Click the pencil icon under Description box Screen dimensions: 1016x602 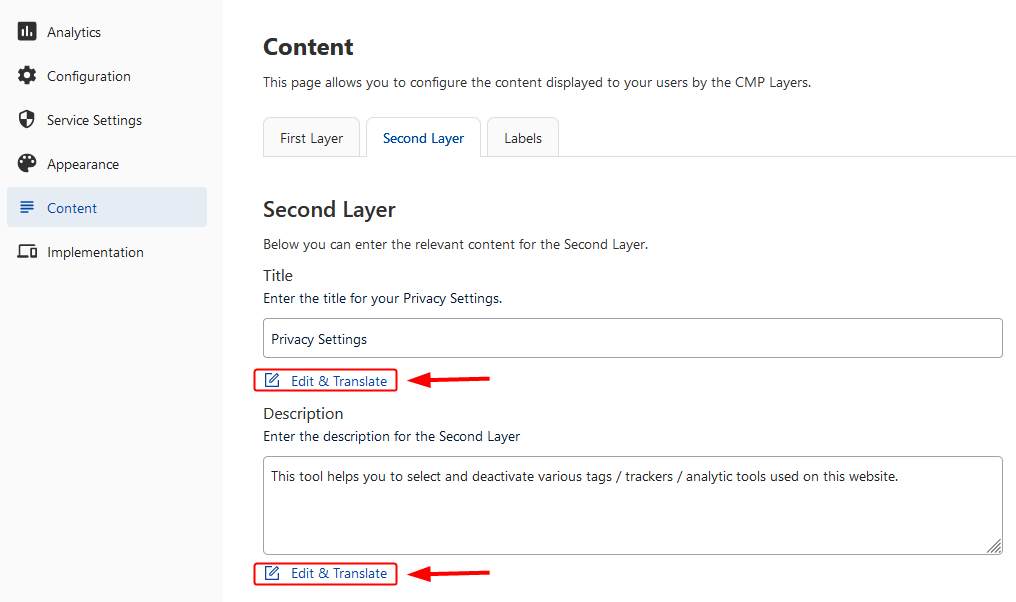coord(272,573)
